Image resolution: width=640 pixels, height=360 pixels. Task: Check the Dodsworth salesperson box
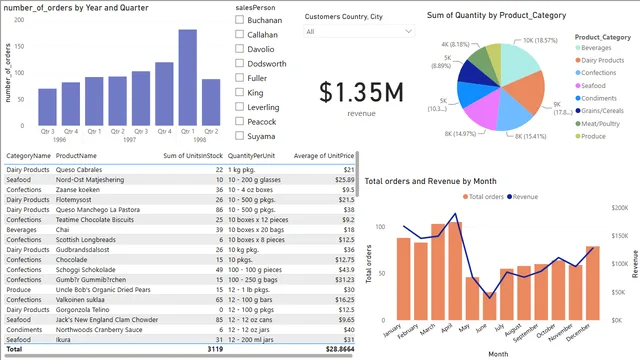240,63
